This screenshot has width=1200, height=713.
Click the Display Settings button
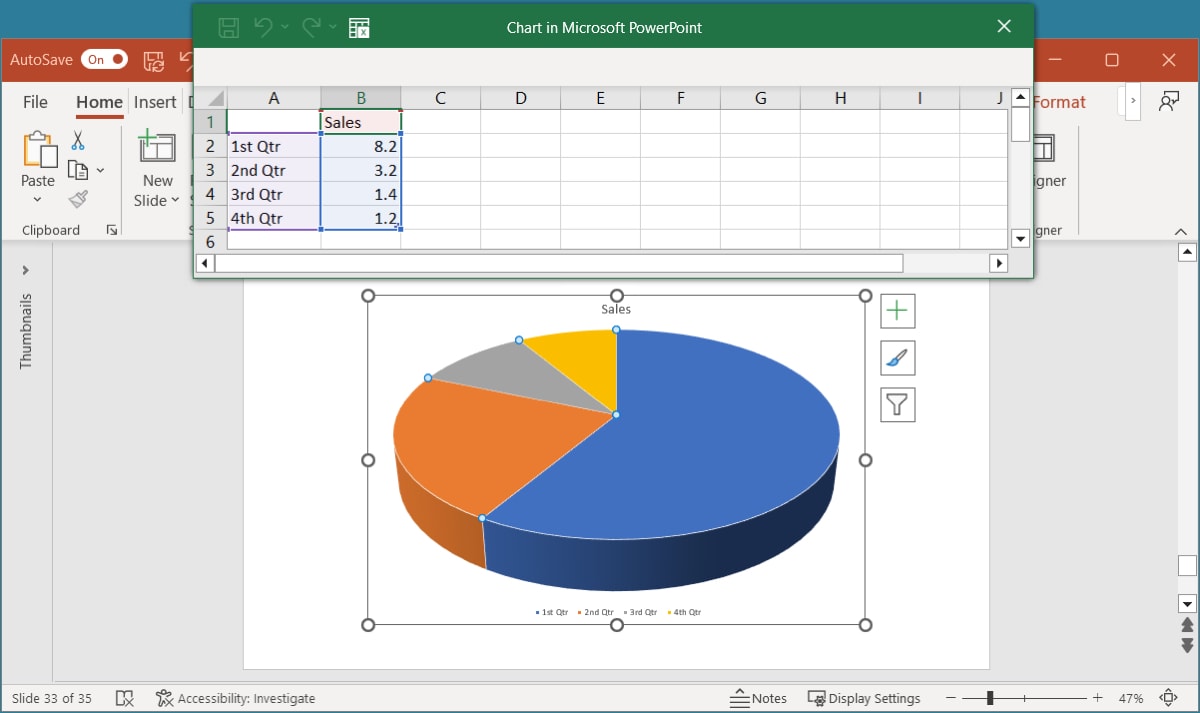tap(864, 697)
